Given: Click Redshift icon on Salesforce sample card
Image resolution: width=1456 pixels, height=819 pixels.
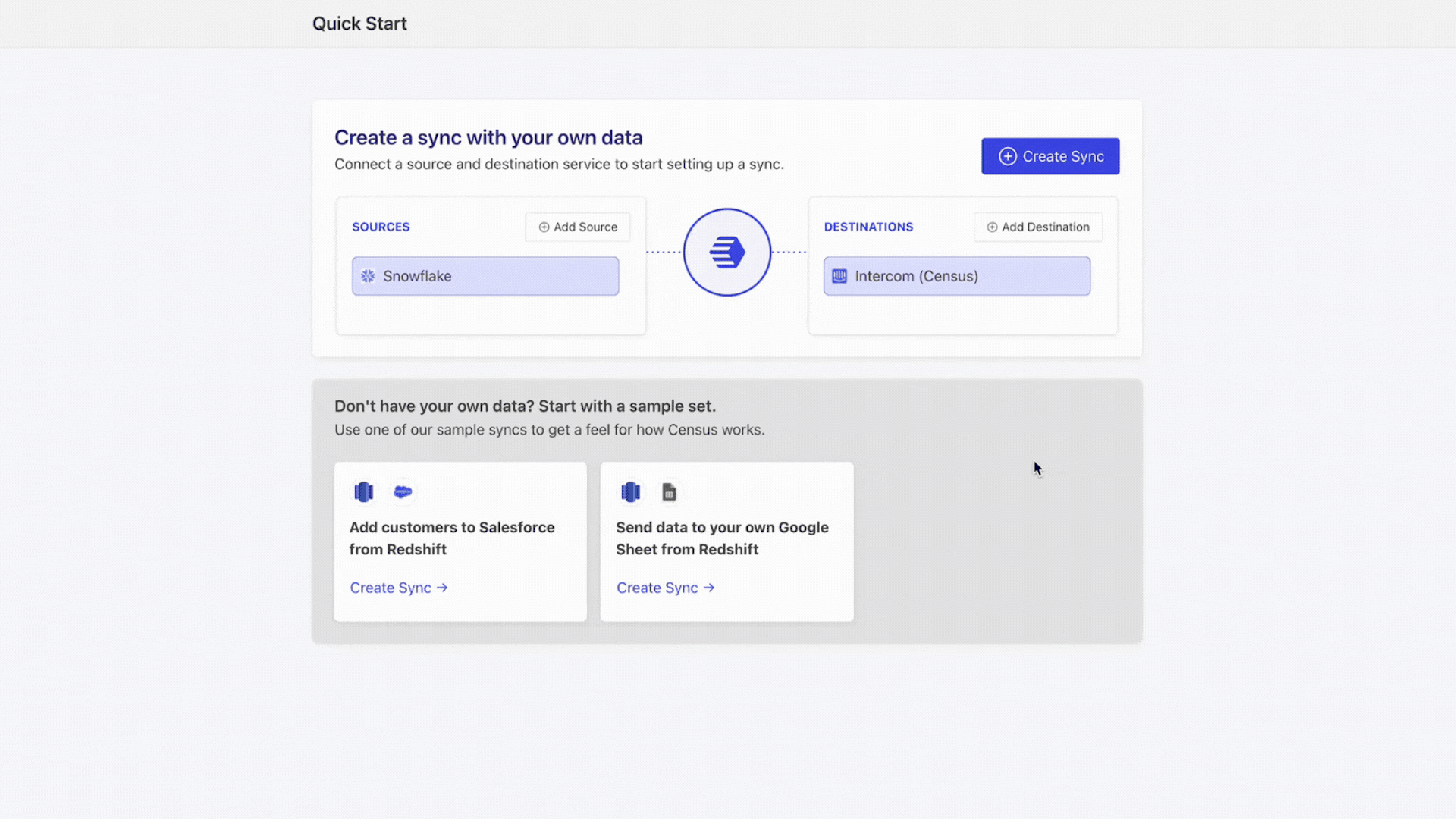Looking at the screenshot, I should pos(364,492).
